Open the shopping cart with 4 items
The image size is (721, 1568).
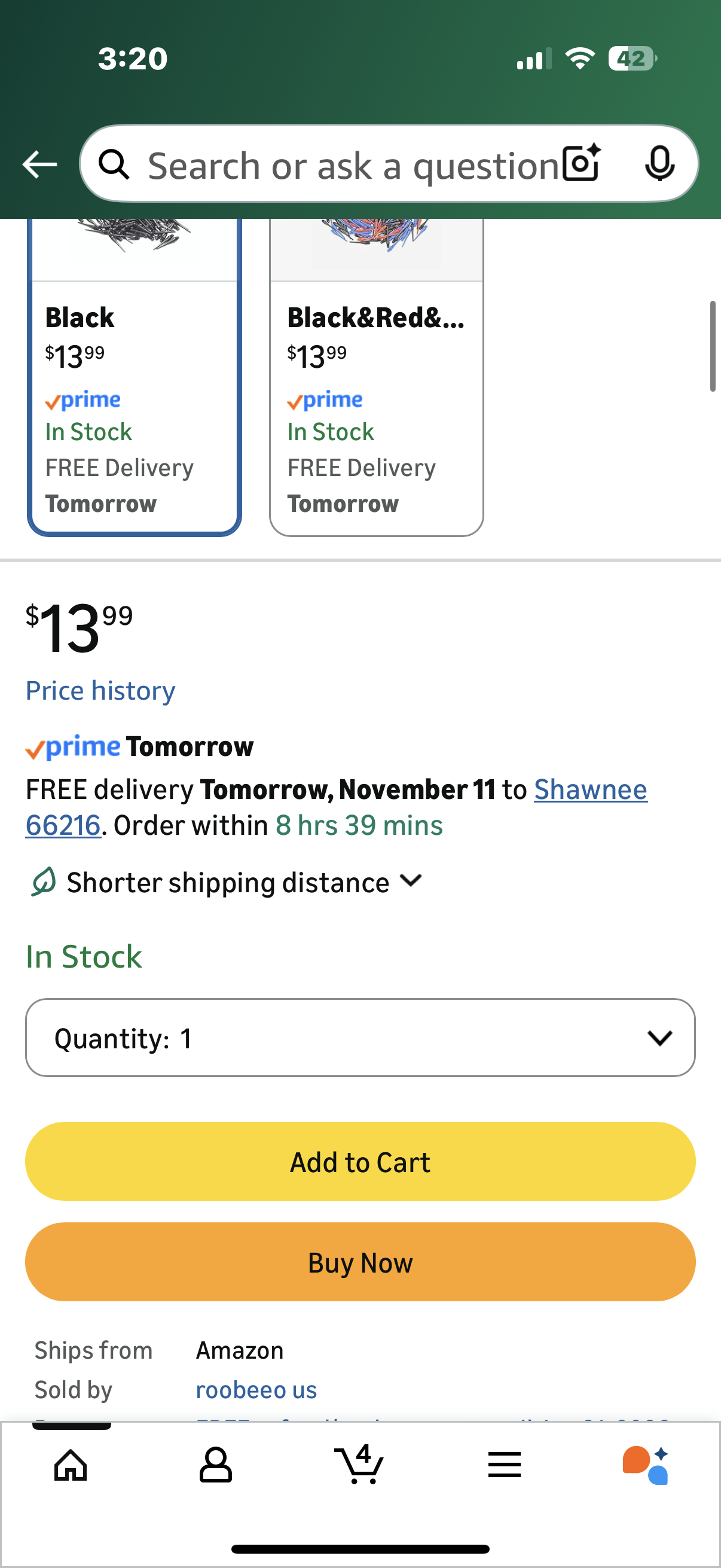(359, 1464)
